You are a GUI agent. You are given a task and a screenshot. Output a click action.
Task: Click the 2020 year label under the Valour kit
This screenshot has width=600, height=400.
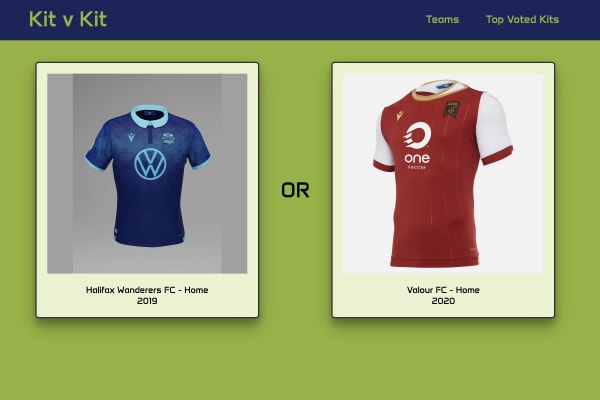pyautogui.click(x=443, y=301)
